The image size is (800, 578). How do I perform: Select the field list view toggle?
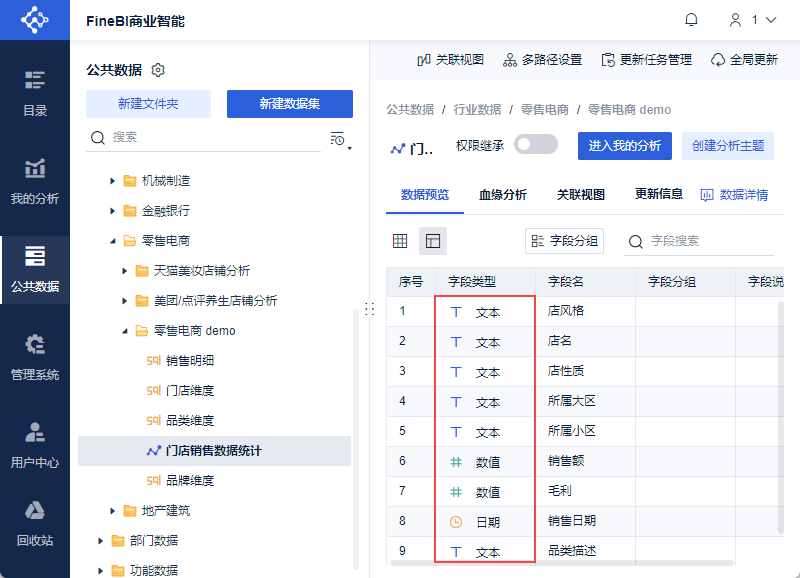432,241
